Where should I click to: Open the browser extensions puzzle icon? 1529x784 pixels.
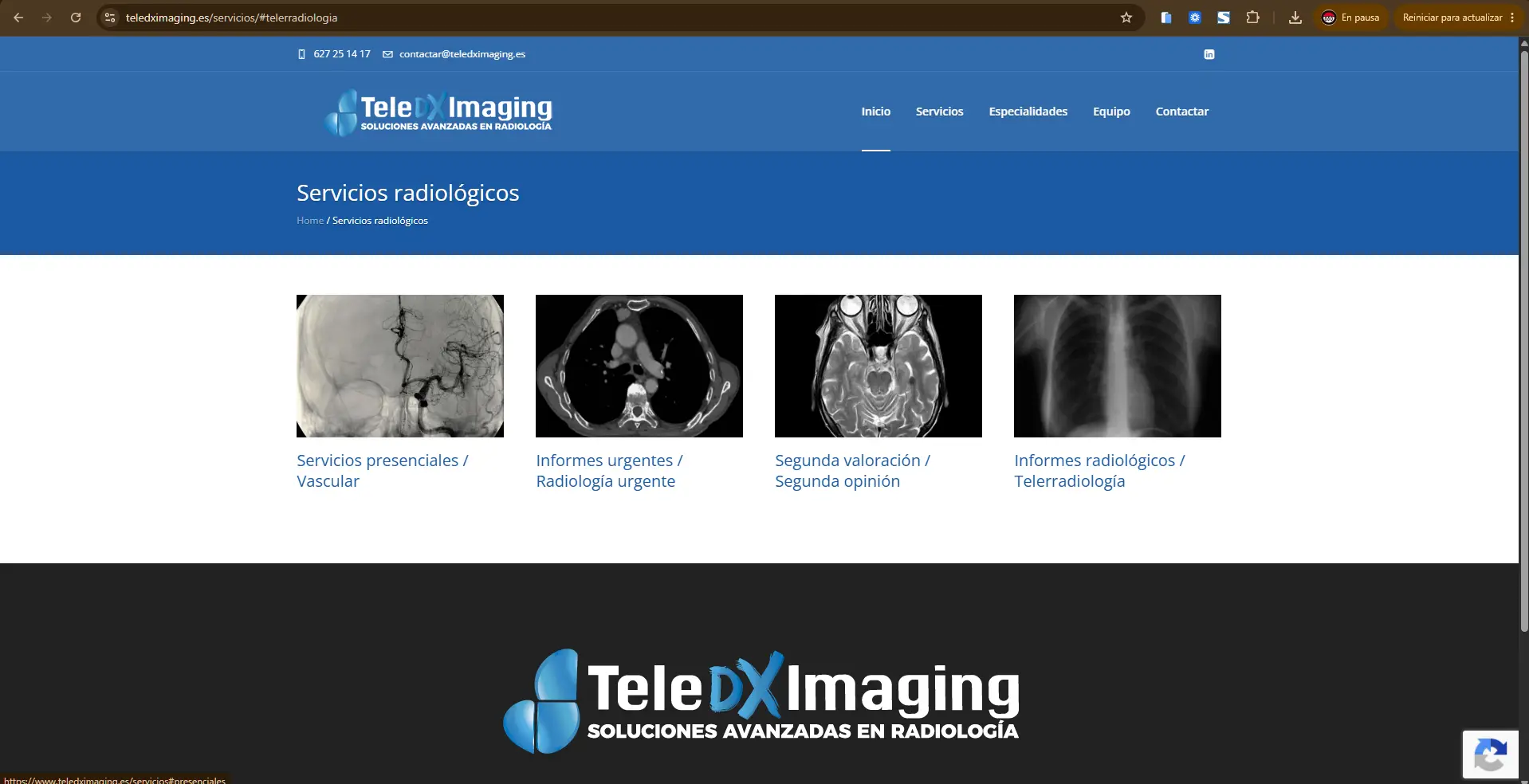coord(1252,18)
